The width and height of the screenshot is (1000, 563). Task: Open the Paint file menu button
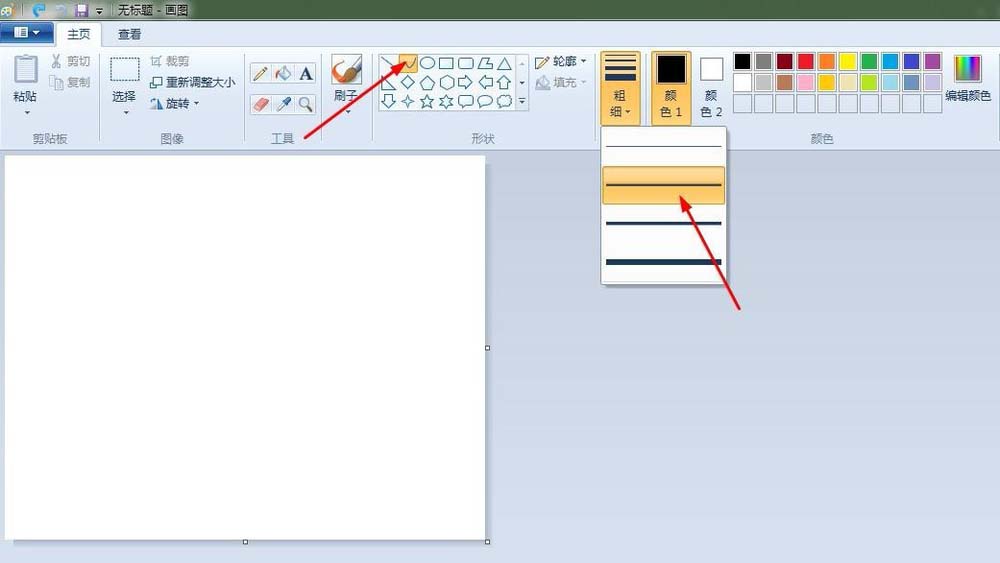tap(26, 33)
